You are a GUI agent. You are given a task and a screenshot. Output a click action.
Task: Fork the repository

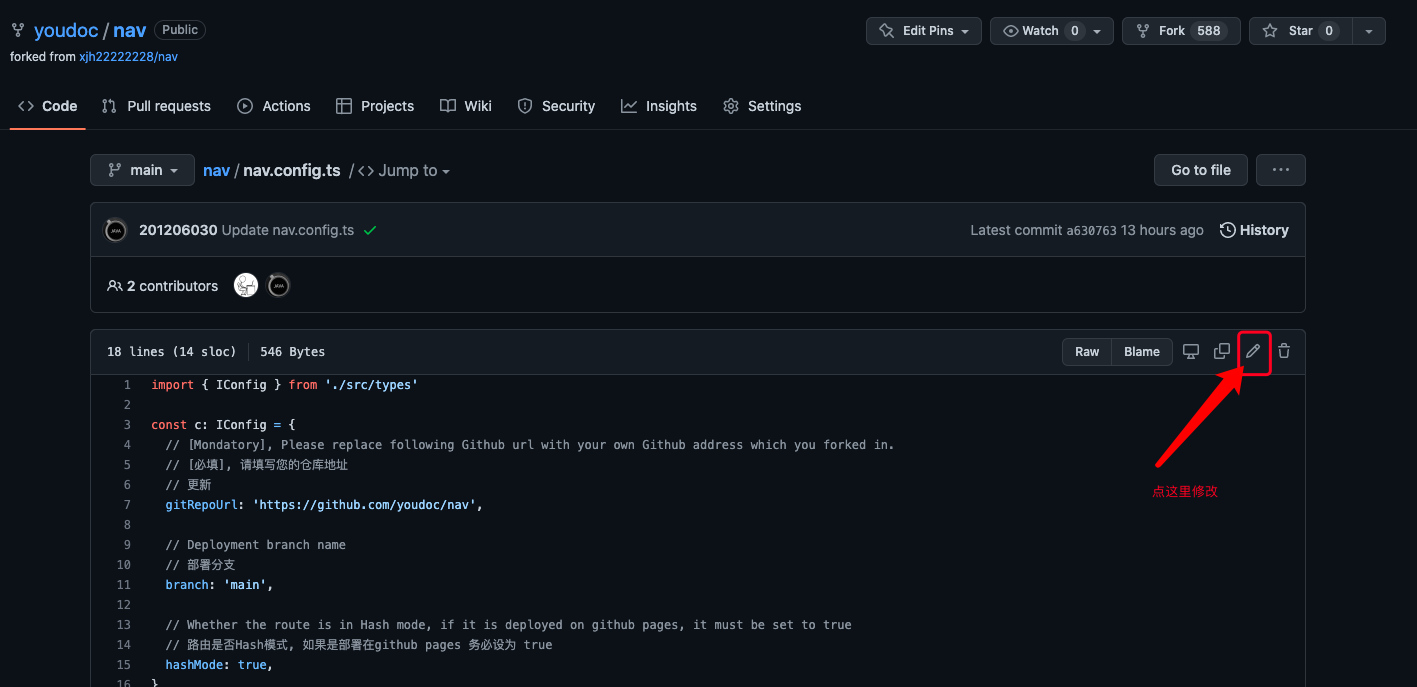point(1181,31)
